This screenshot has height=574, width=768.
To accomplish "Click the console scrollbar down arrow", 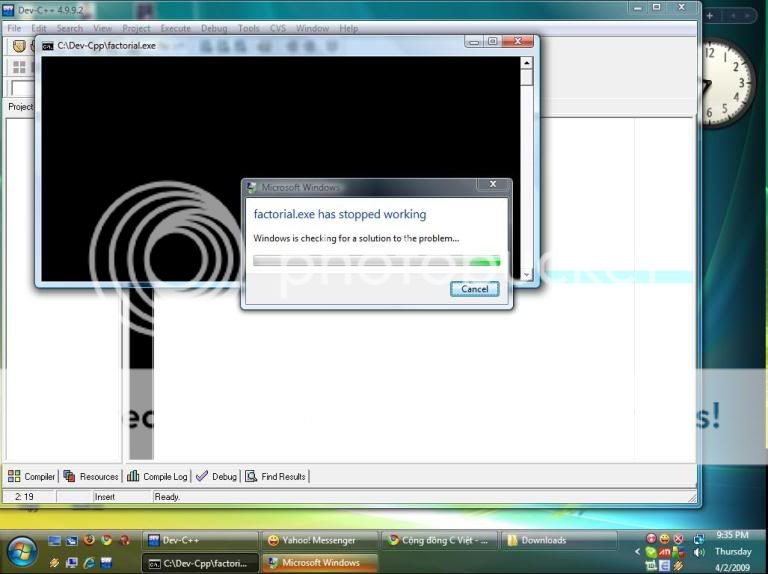I will 527,275.
